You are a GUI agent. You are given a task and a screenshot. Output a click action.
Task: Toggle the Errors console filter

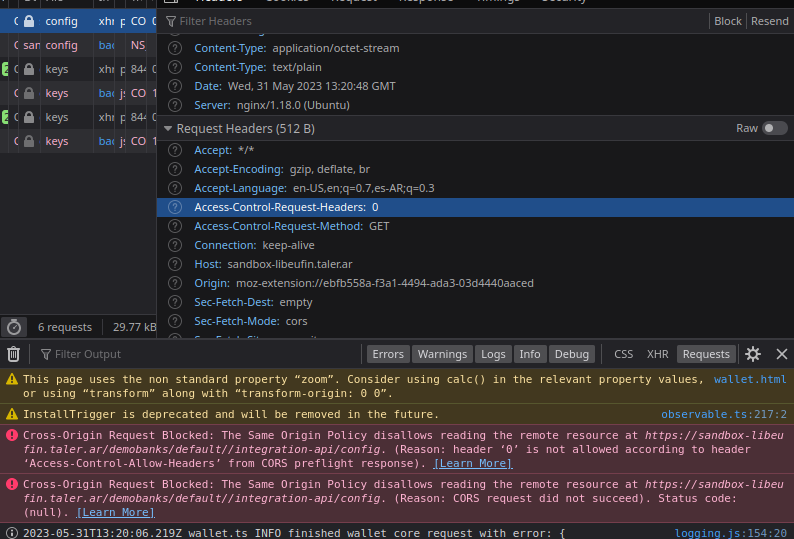click(x=388, y=354)
